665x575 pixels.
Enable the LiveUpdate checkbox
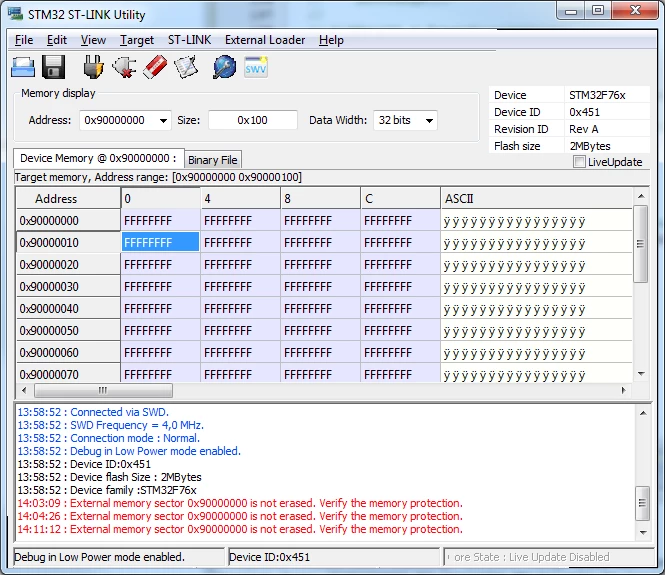(579, 162)
